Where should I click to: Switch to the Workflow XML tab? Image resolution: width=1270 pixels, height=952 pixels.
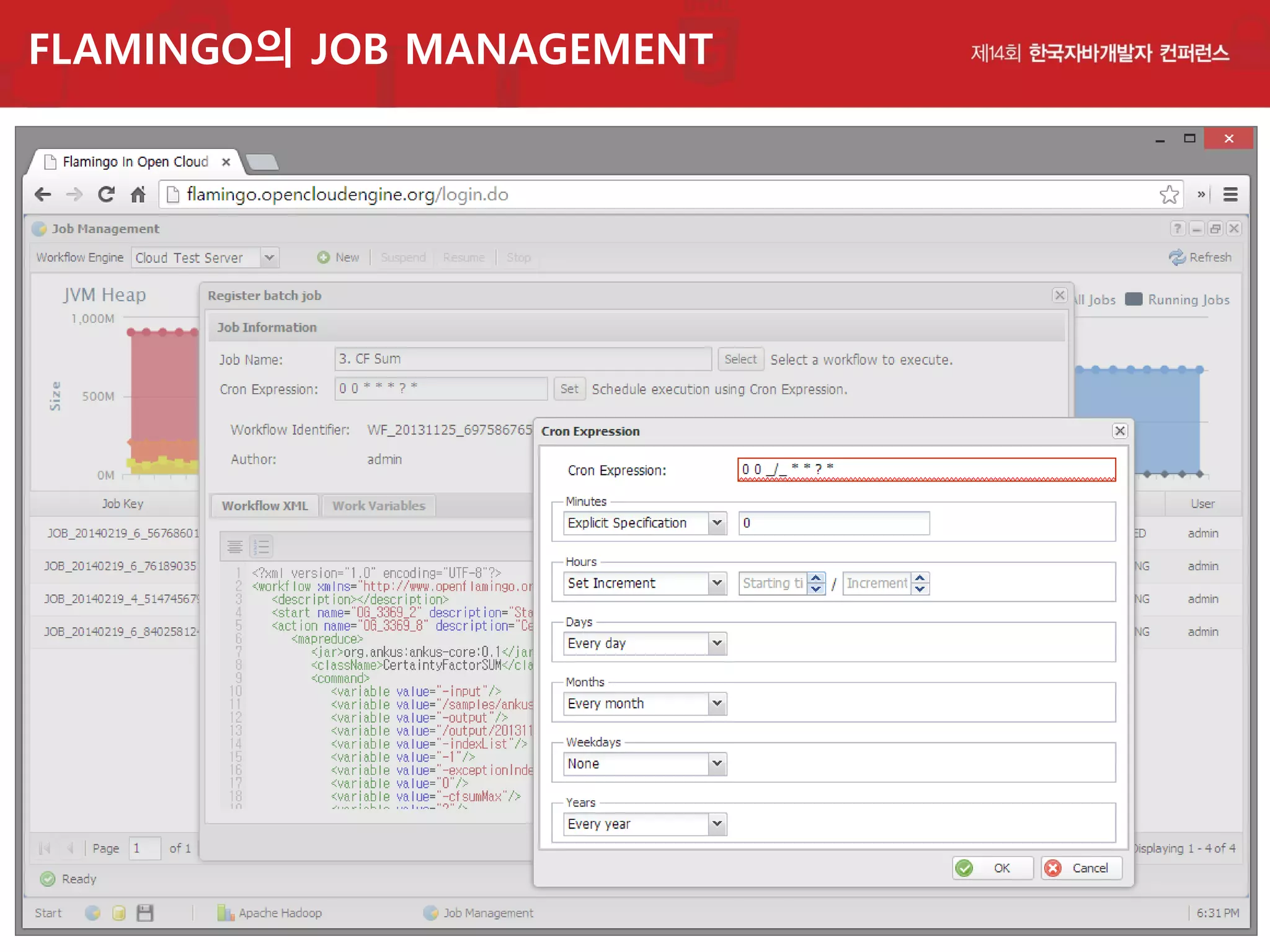pos(265,506)
